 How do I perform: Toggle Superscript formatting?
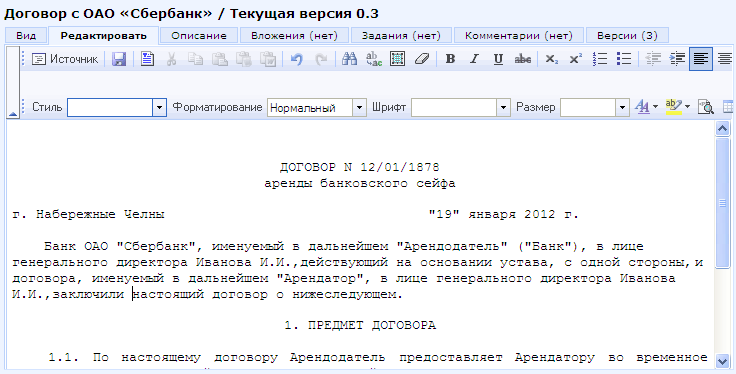coord(575,59)
